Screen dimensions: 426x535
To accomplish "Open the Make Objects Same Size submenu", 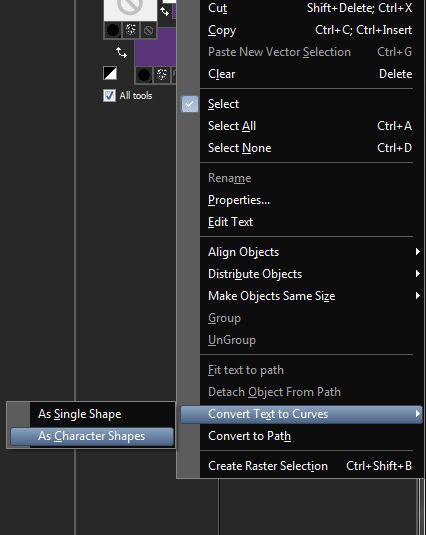I will coord(302,296).
